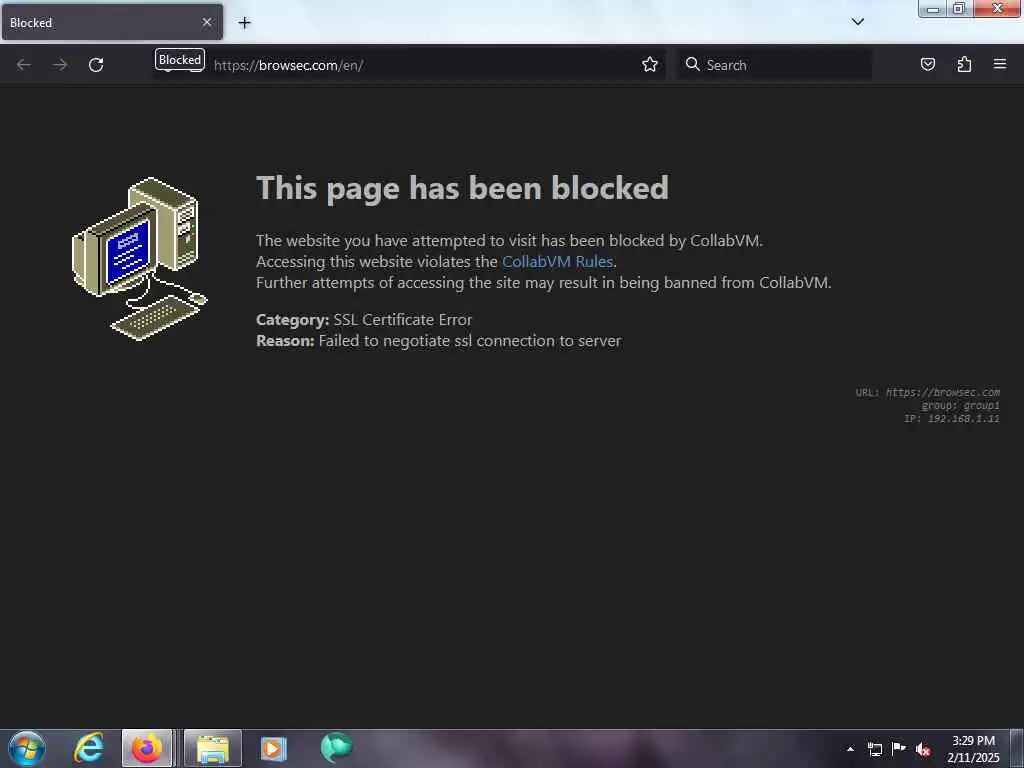Image resolution: width=1024 pixels, height=768 pixels.
Task: Close the Blocked tab
Action: tap(207, 22)
